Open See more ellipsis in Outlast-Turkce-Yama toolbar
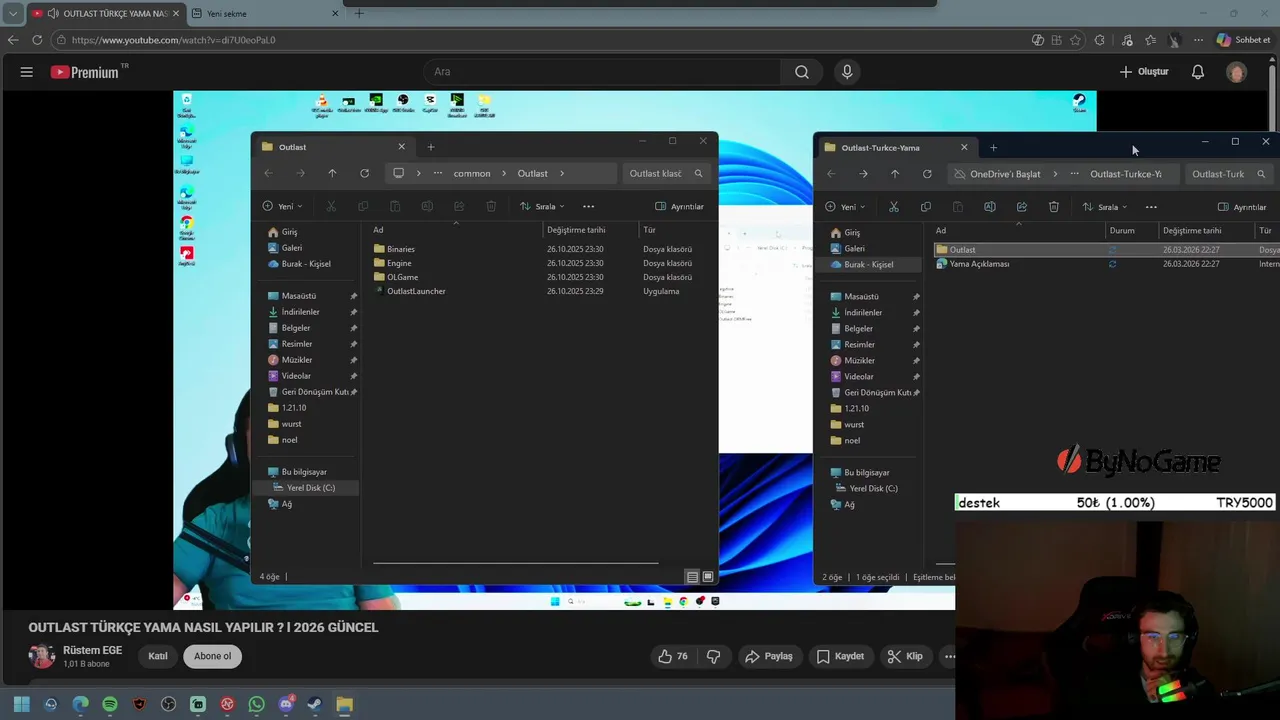This screenshot has width=1280, height=720. point(1151,207)
